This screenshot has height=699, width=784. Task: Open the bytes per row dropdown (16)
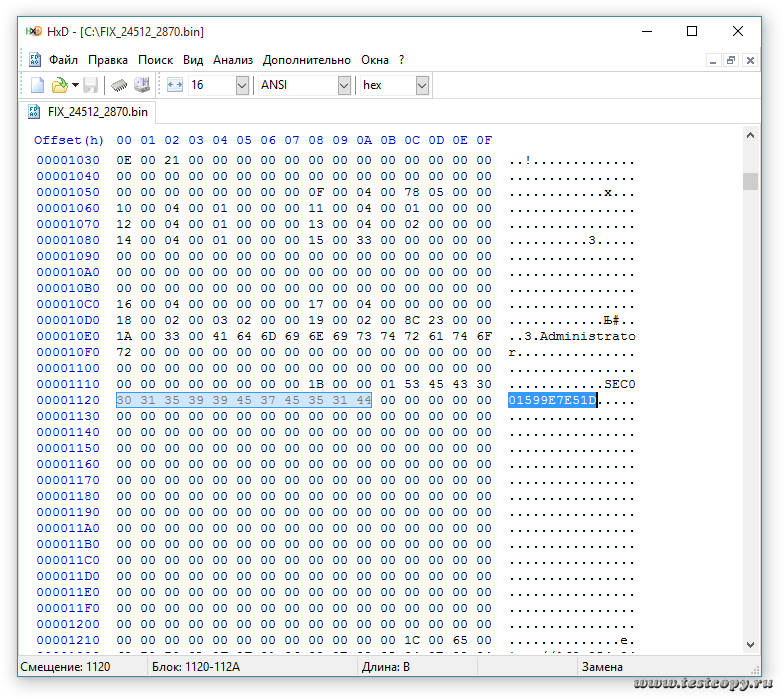tap(242, 86)
